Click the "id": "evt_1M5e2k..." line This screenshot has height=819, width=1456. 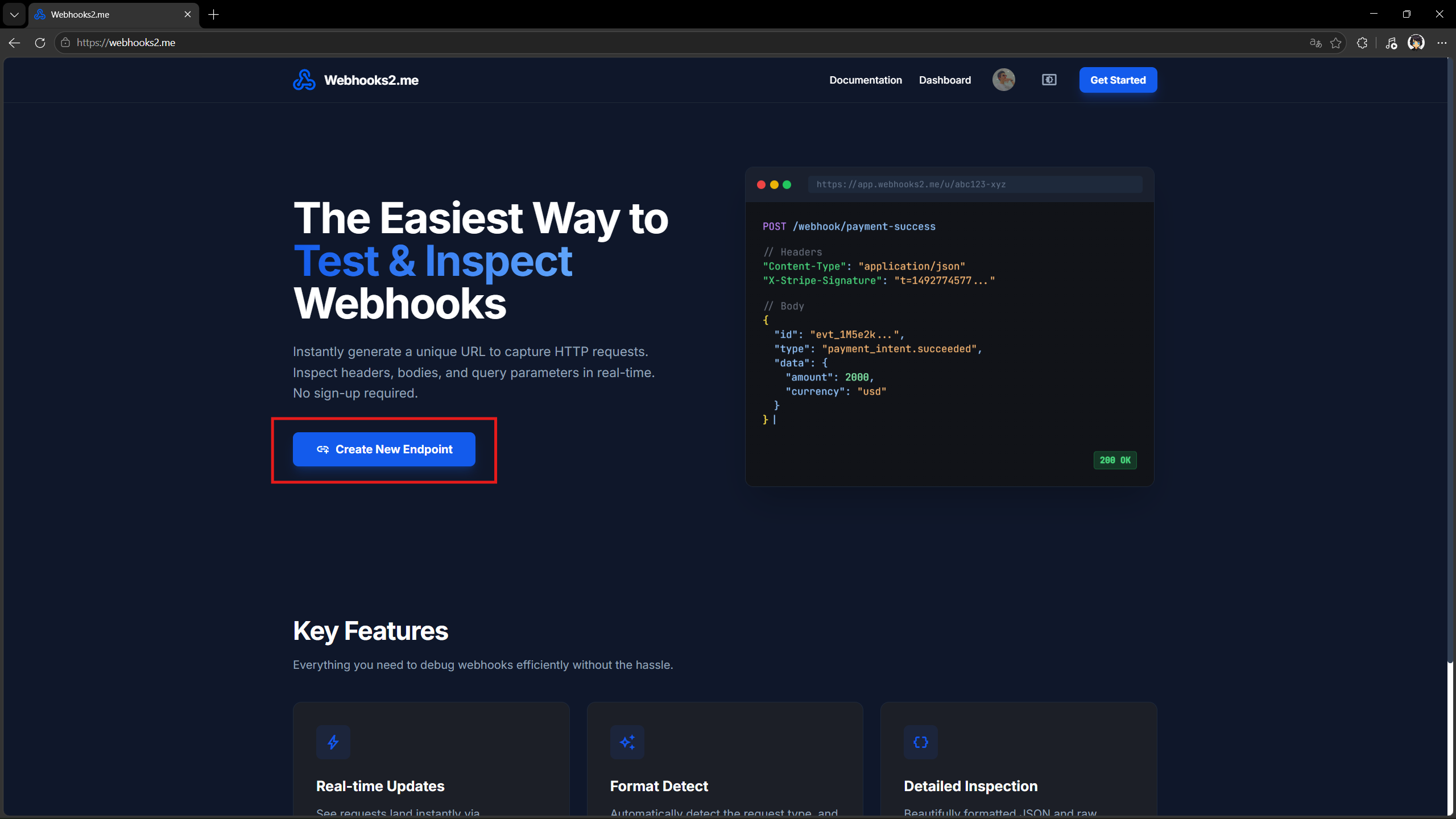[x=839, y=334]
